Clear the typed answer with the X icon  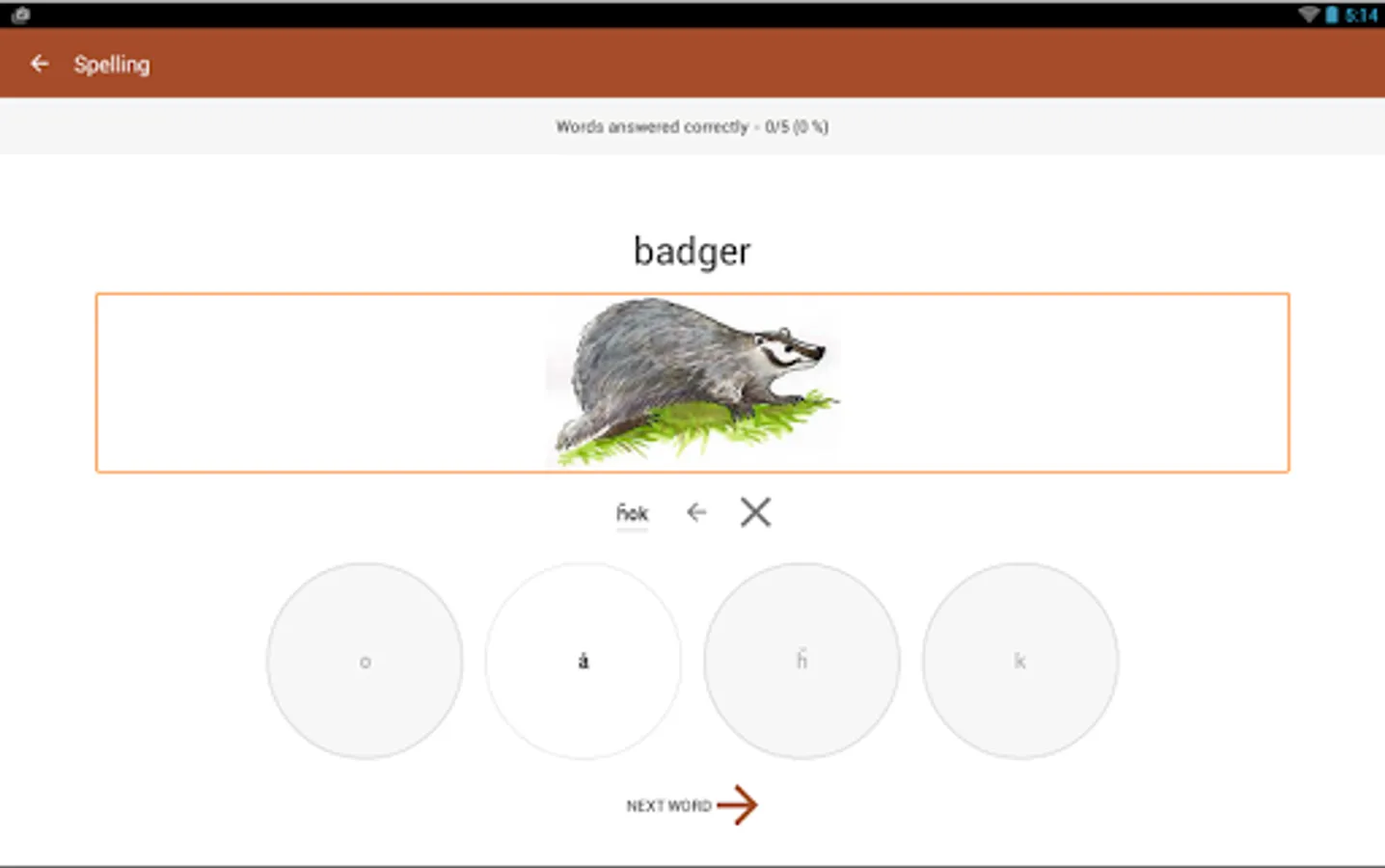point(755,512)
